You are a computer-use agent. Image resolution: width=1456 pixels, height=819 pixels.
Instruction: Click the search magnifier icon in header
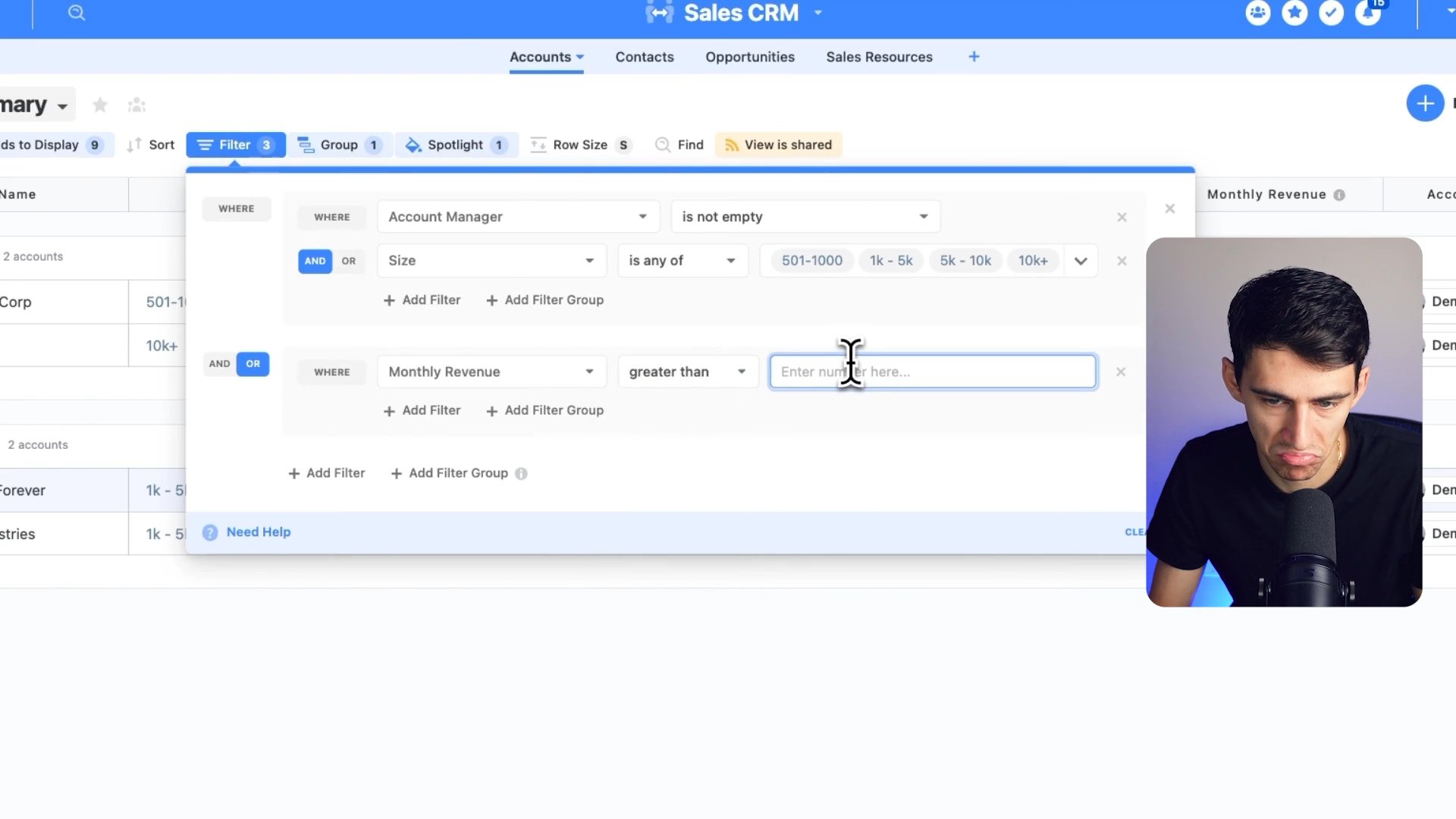[77, 13]
